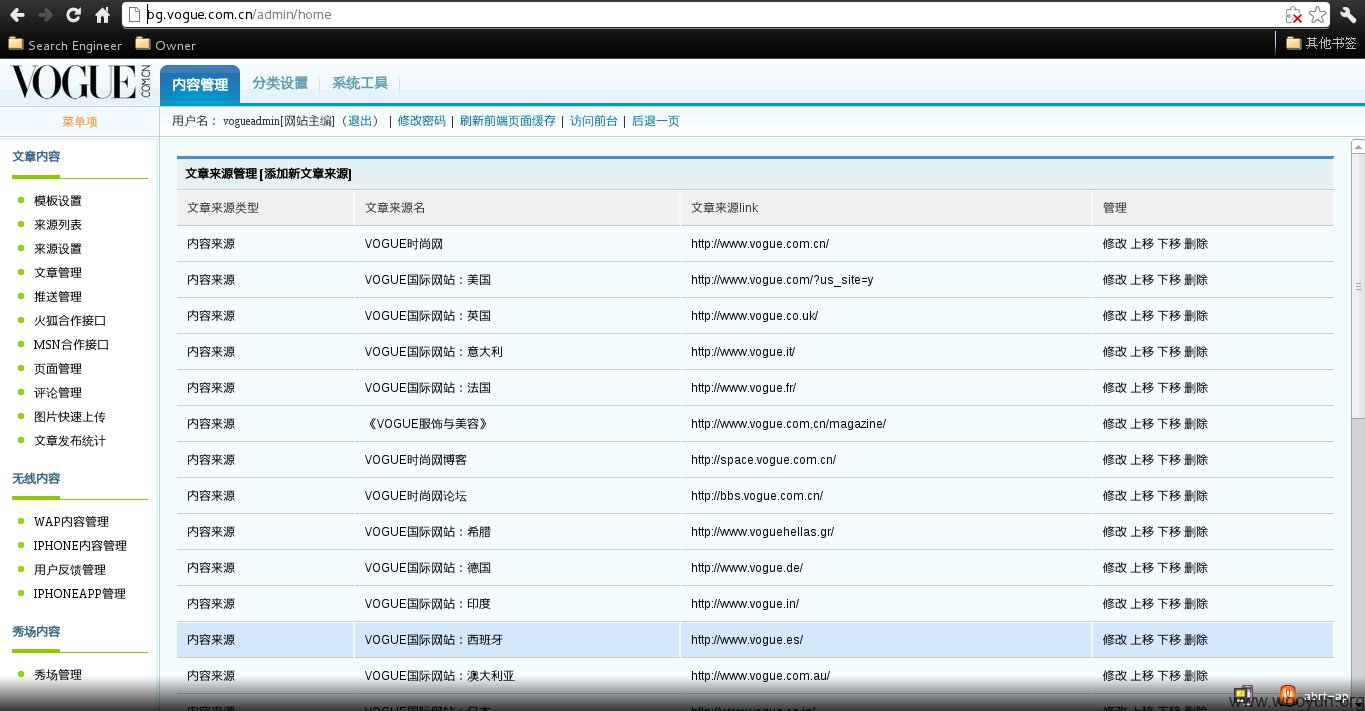Open 文章发布统计 in sidebar
The width and height of the screenshot is (1365, 711).
[x=70, y=441]
